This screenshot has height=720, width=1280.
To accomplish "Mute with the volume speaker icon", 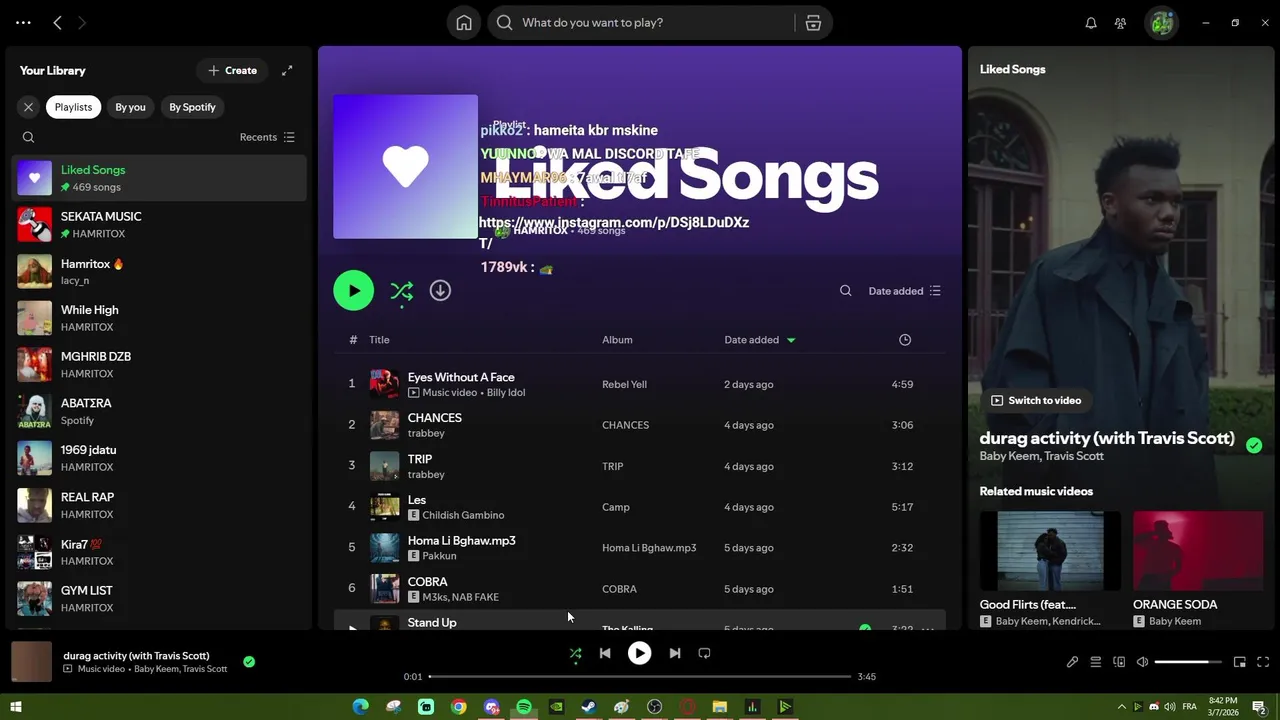I will [1143, 662].
